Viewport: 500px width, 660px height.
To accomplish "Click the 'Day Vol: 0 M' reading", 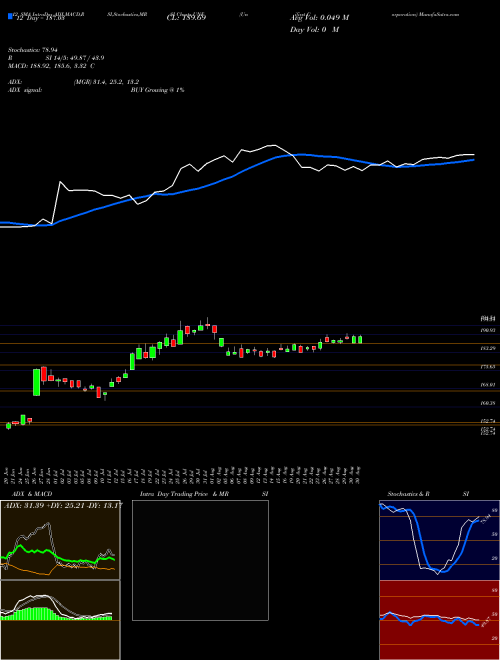I will (314, 29).
